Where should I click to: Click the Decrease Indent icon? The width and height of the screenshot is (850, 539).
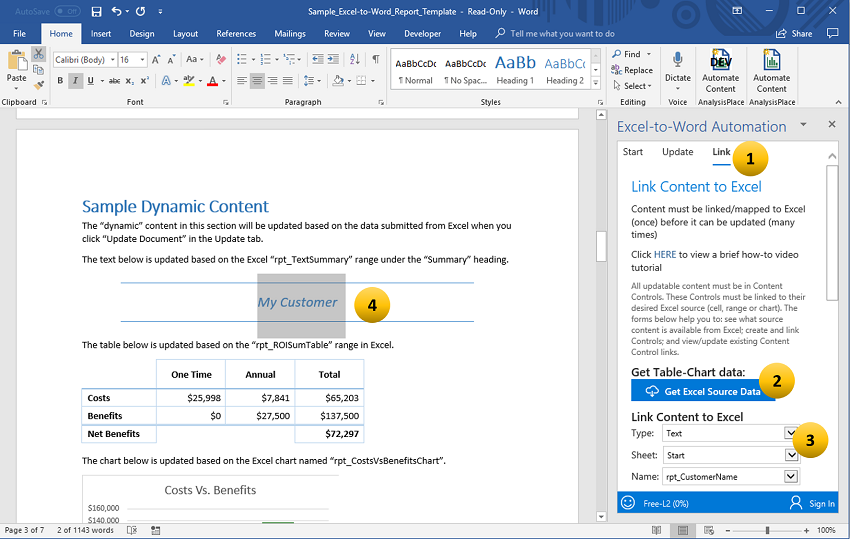click(318, 59)
